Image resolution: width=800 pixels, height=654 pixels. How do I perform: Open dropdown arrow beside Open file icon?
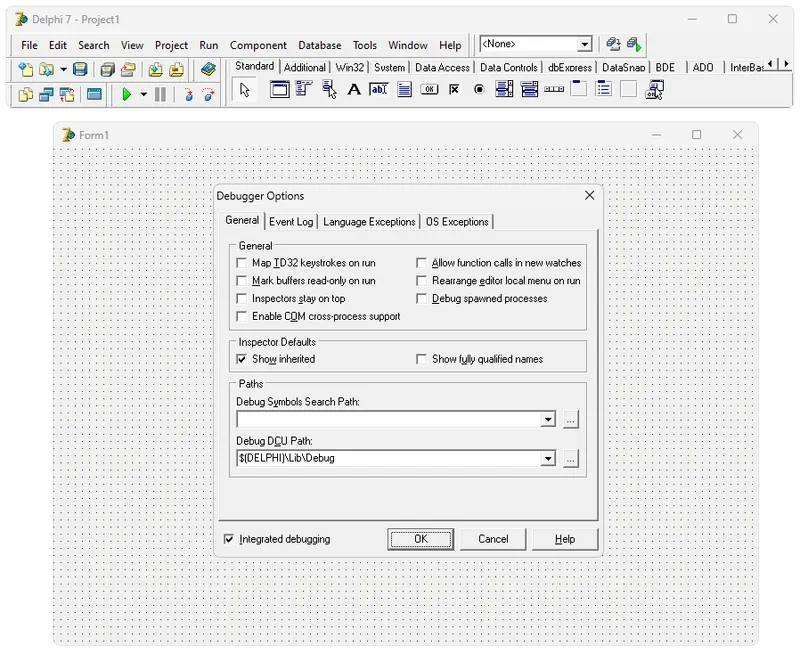click(63, 69)
